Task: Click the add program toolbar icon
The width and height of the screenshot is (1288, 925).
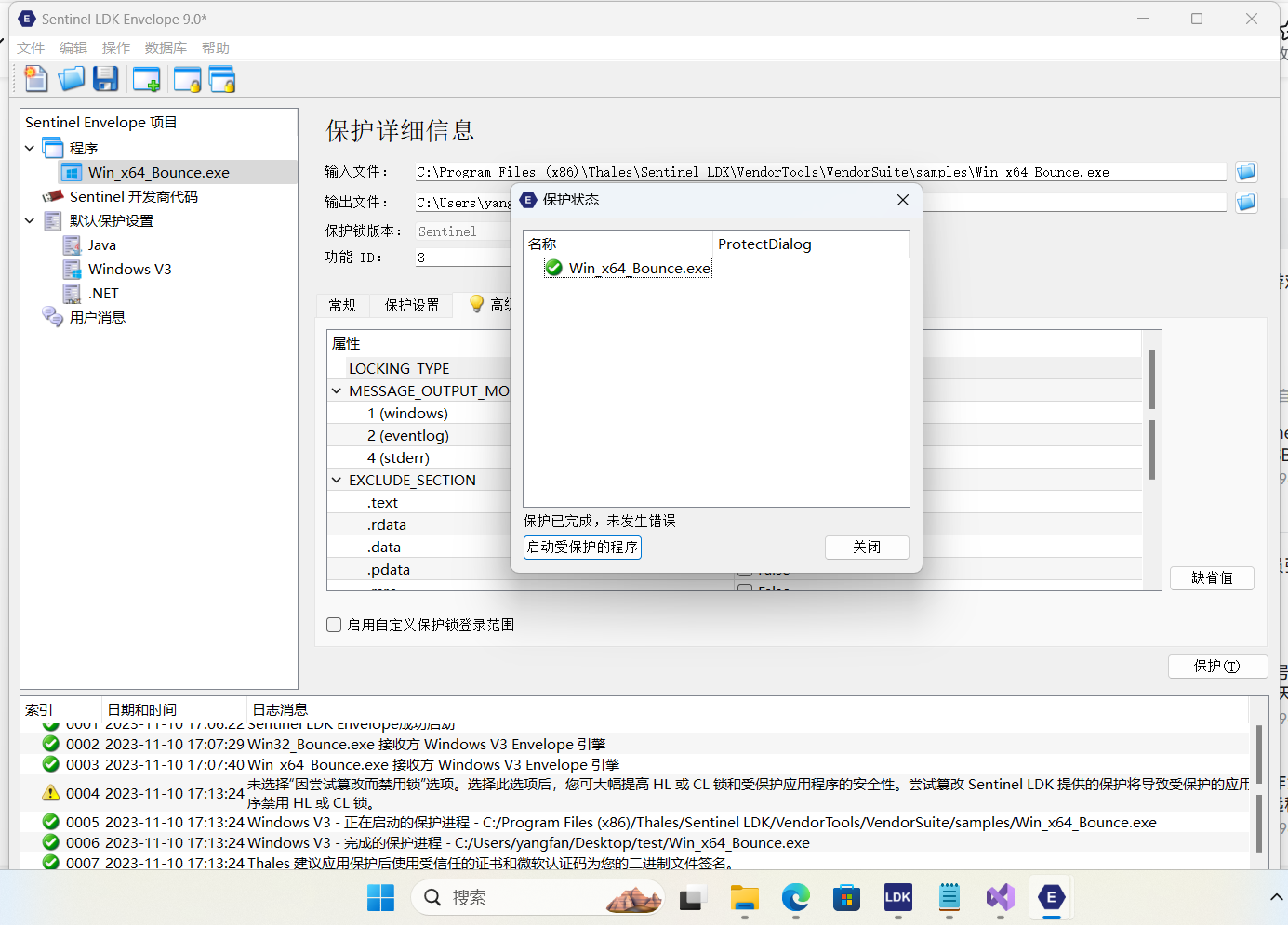Action: [146, 80]
